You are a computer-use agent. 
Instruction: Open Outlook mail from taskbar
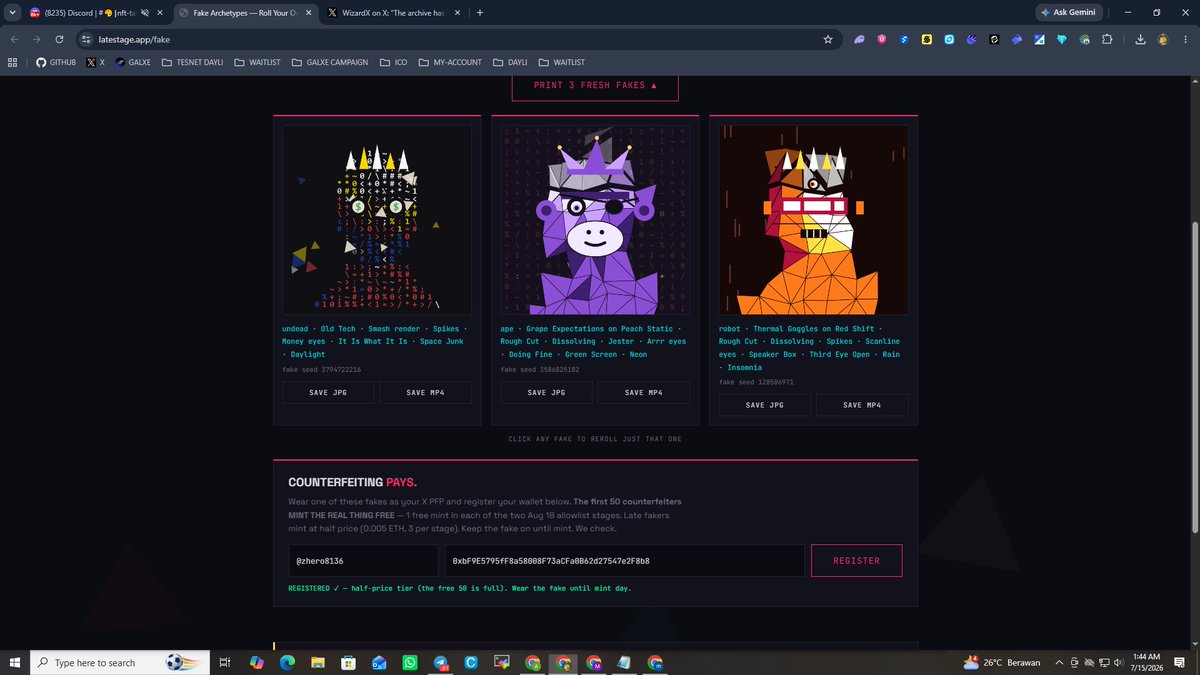click(x=379, y=662)
